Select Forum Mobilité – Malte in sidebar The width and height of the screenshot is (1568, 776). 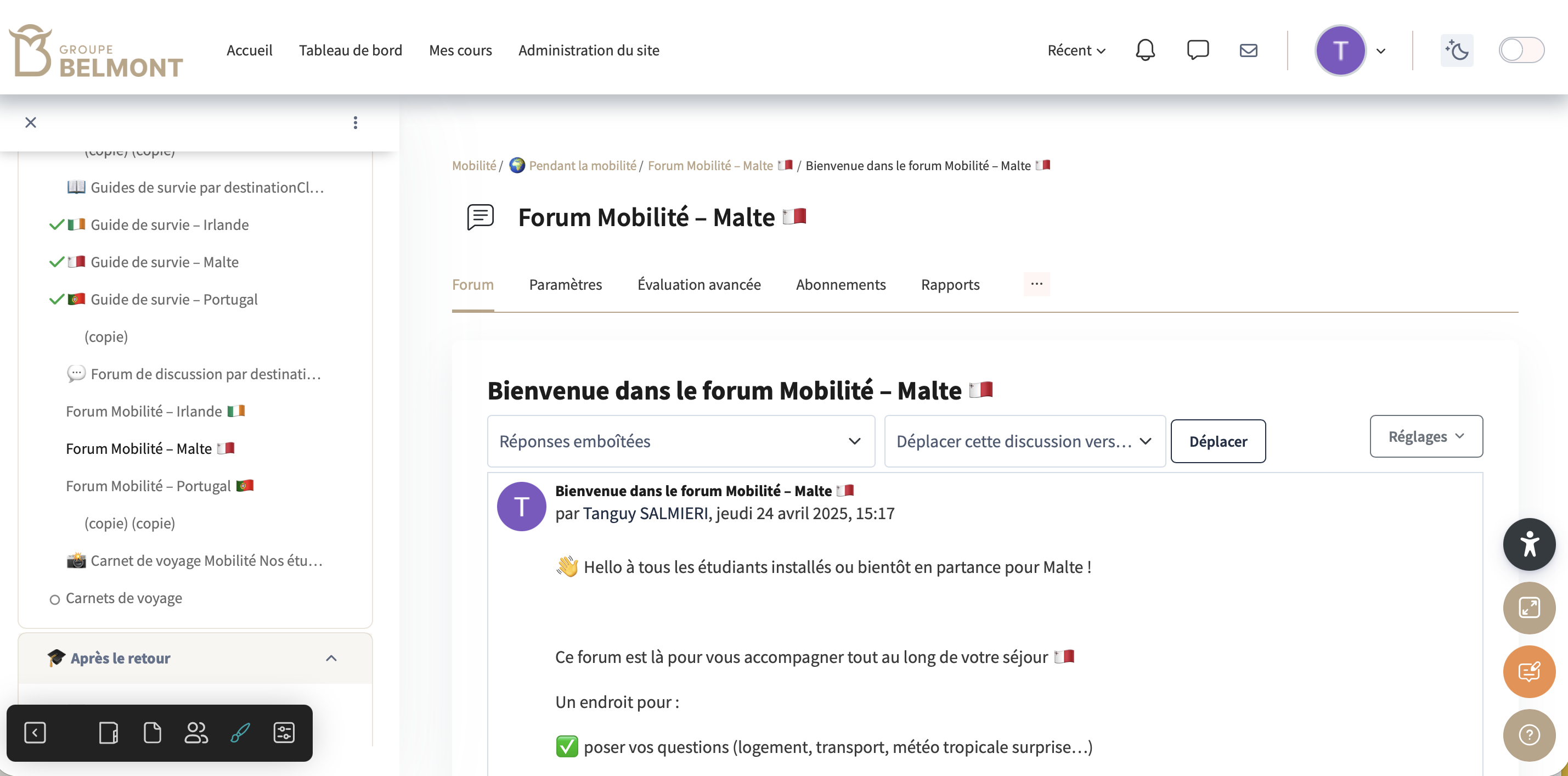pyautogui.click(x=150, y=448)
